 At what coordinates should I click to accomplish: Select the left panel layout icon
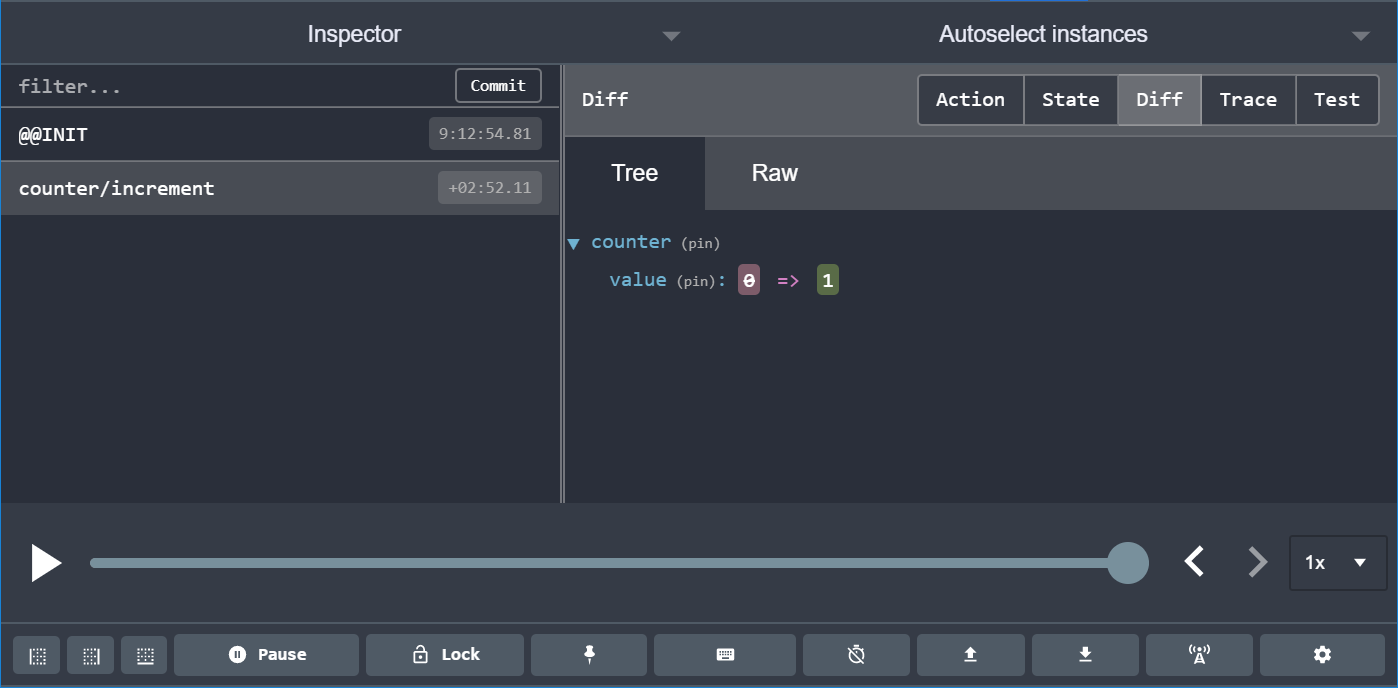point(36,655)
